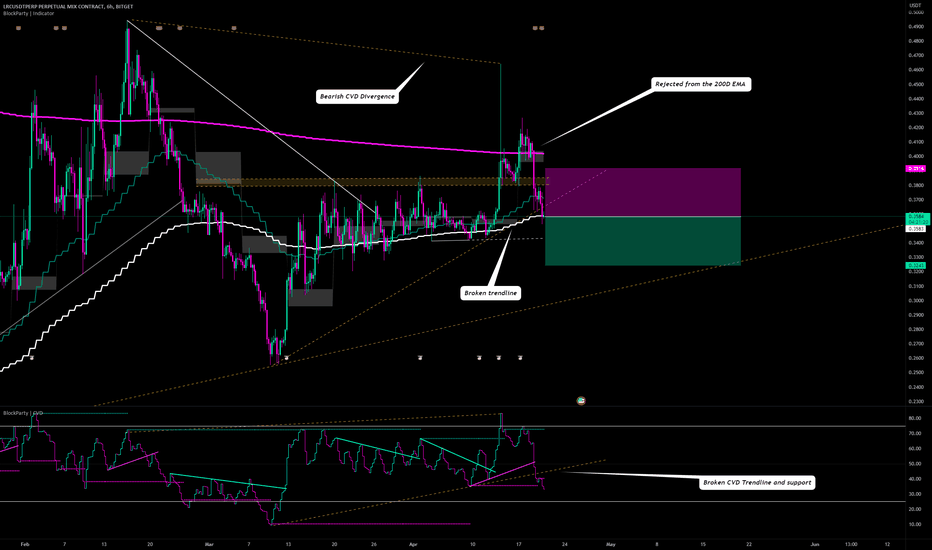Select the purple stop-loss zone of the short position
This screenshot has height=550, width=932.
coord(643,192)
